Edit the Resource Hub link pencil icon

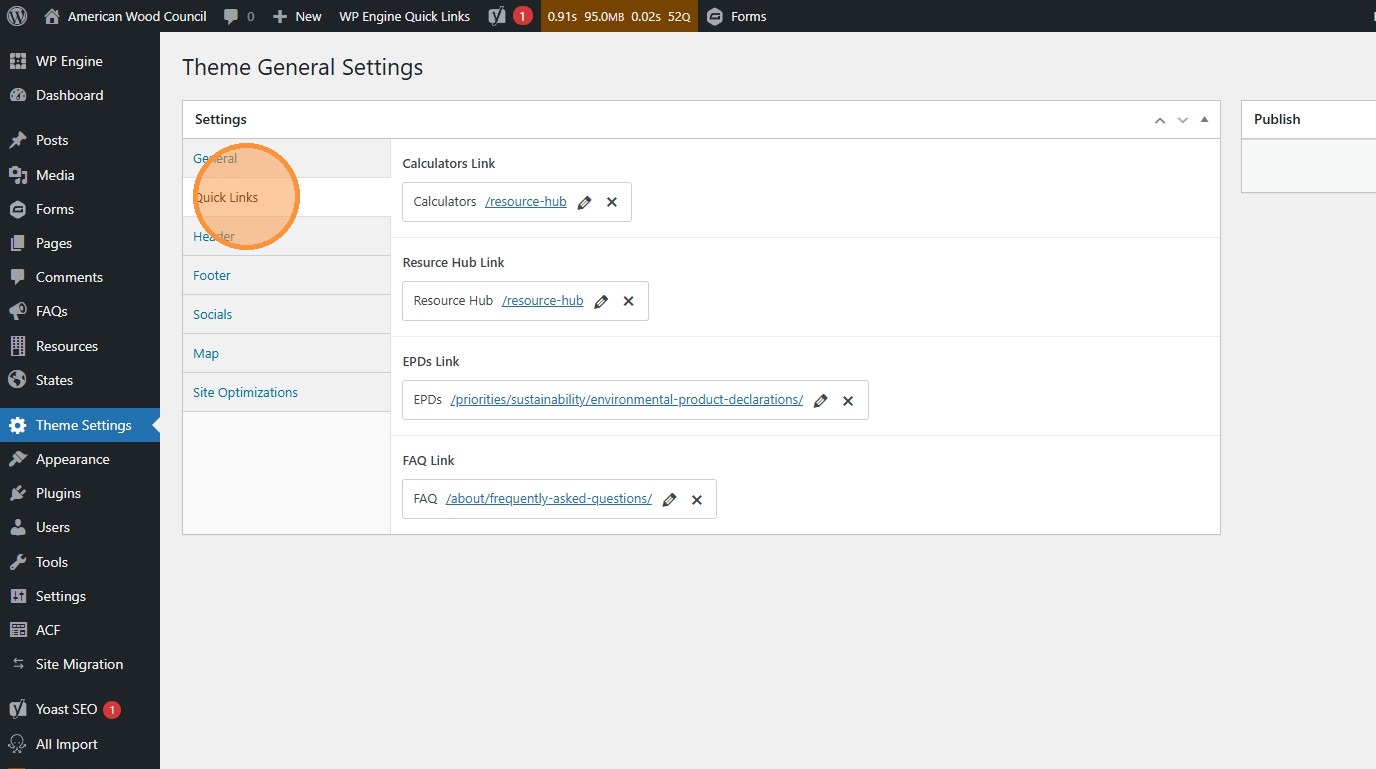coord(601,301)
